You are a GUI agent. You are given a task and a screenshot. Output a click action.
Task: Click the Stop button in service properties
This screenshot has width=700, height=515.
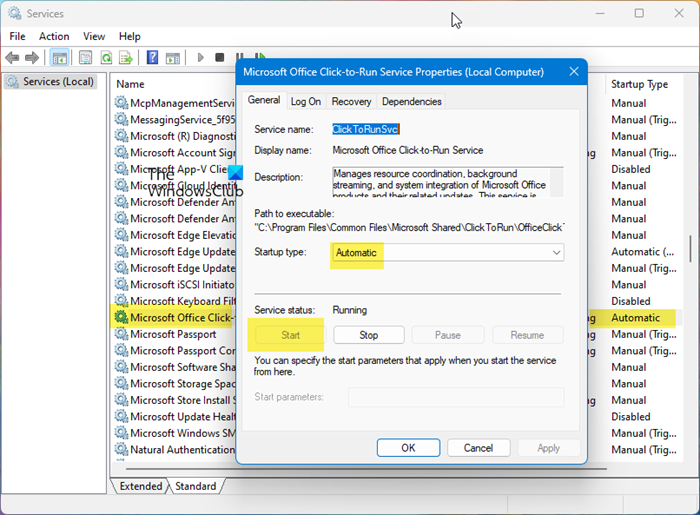(x=369, y=335)
